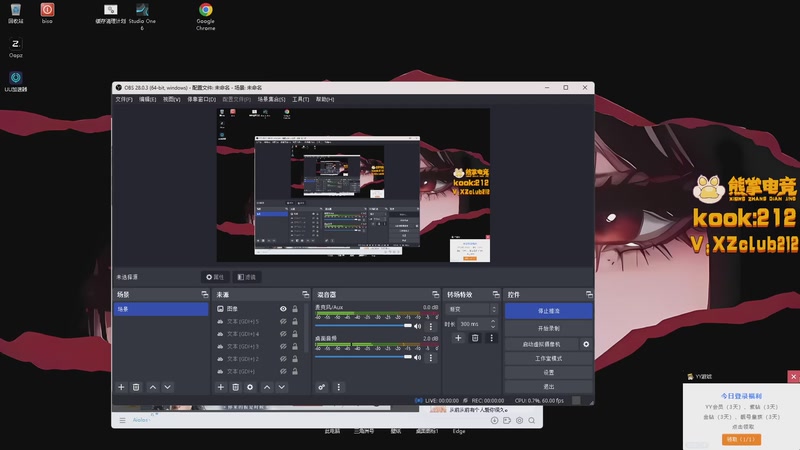Click the 退出 exit button
Image resolution: width=800 pixels, height=450 pixels.
pos(548,387)
